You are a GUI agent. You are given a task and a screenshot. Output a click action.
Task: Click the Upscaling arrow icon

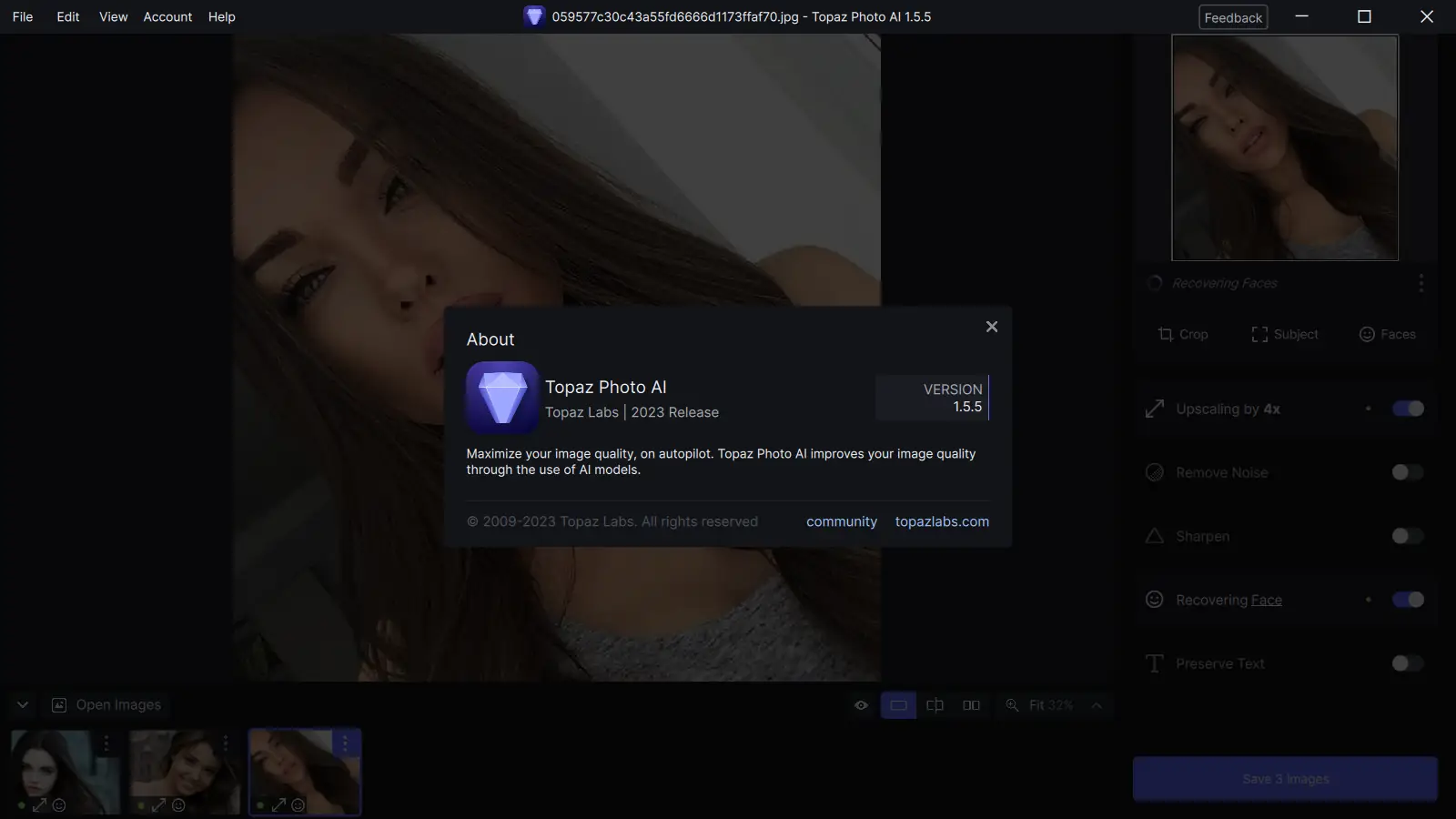pos(1155,409)
